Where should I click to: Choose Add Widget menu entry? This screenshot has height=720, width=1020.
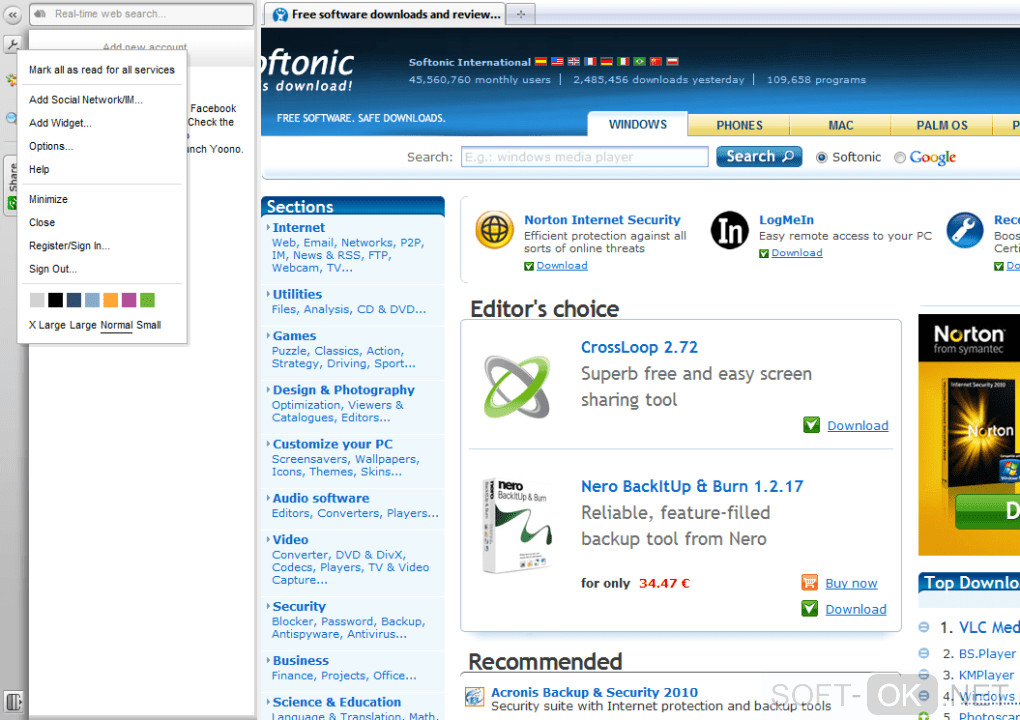(x=60, y=123)
